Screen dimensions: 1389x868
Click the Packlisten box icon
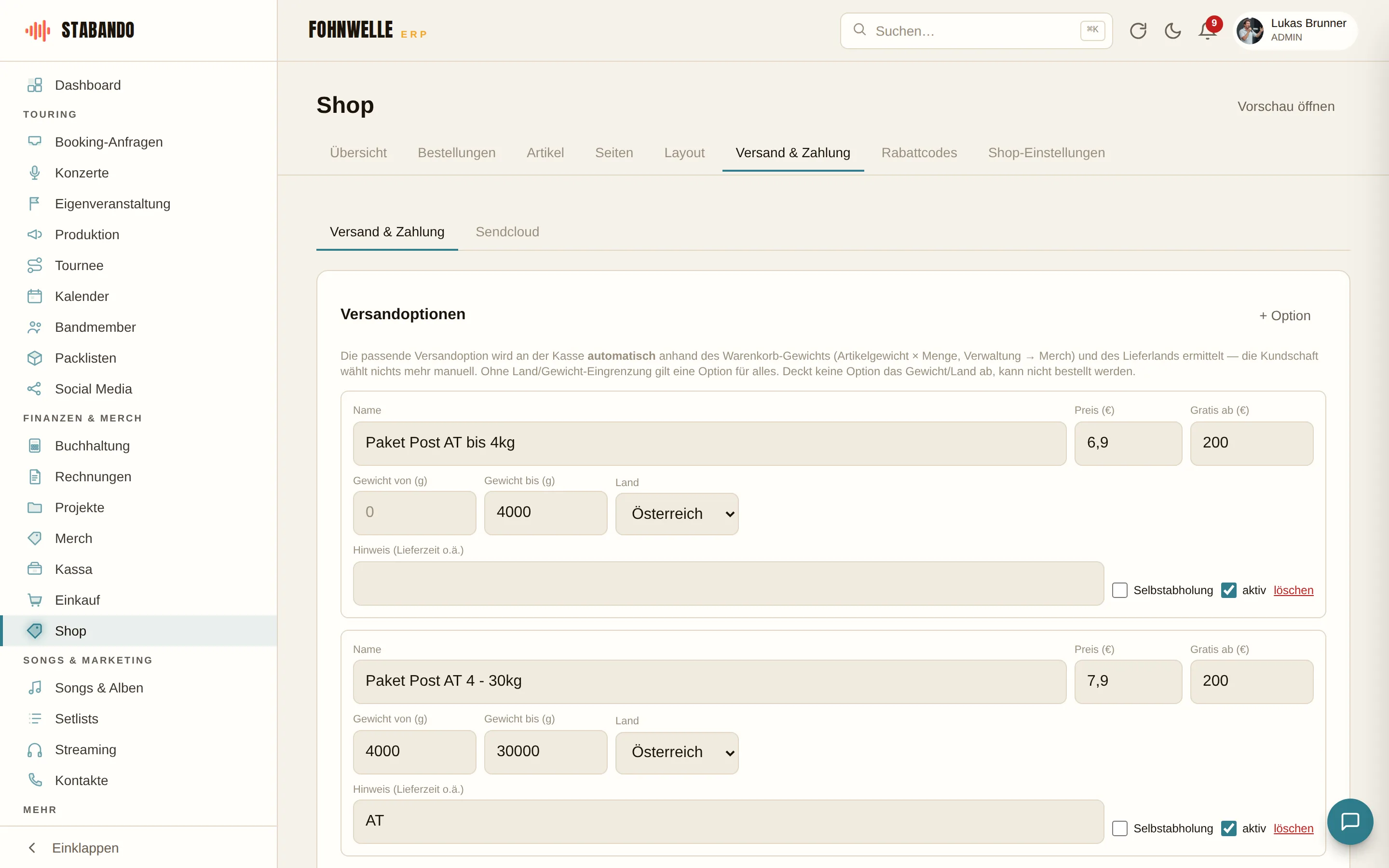click(34, 358)
